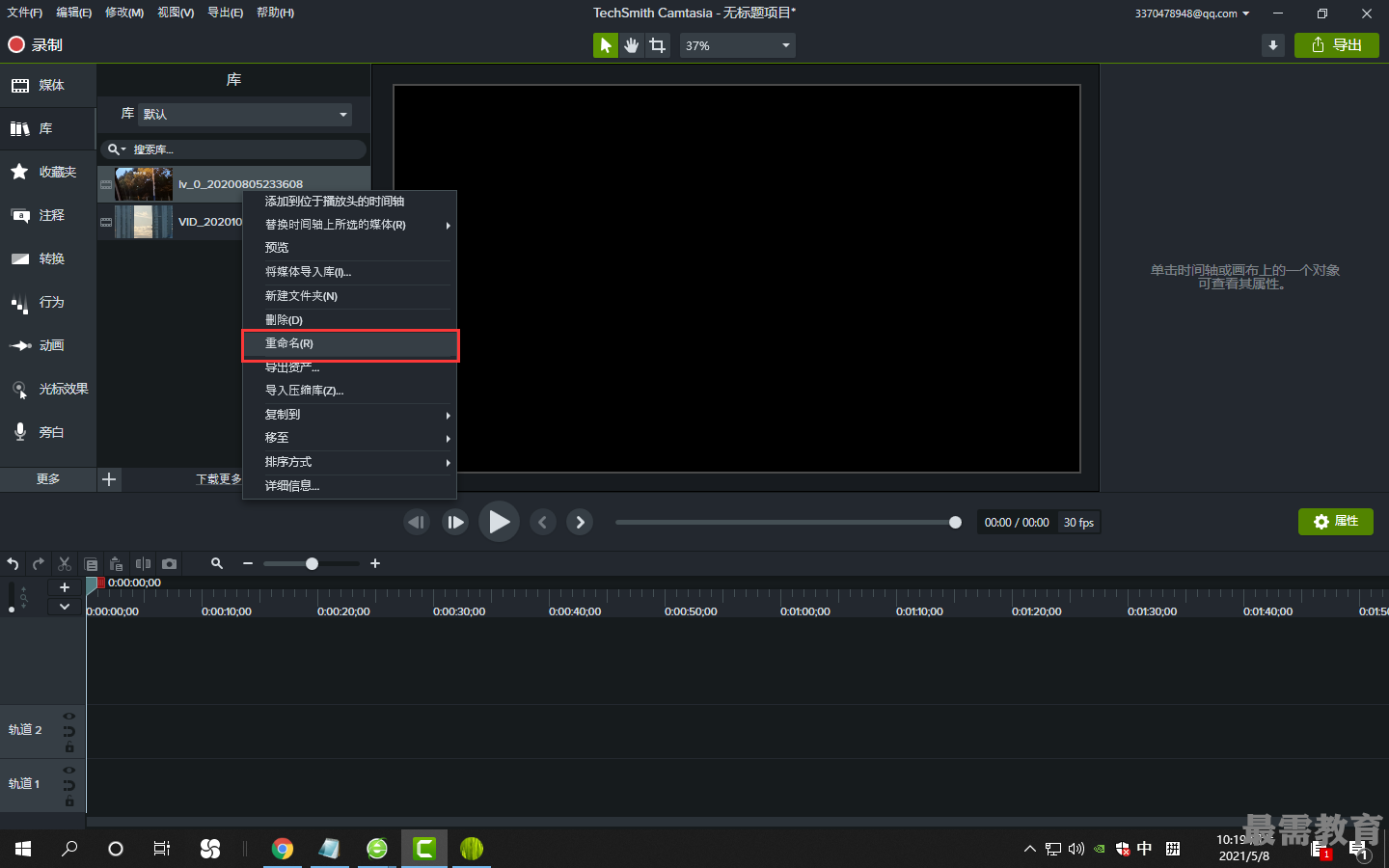Click the timeline paste icon

tap(117, 563)
